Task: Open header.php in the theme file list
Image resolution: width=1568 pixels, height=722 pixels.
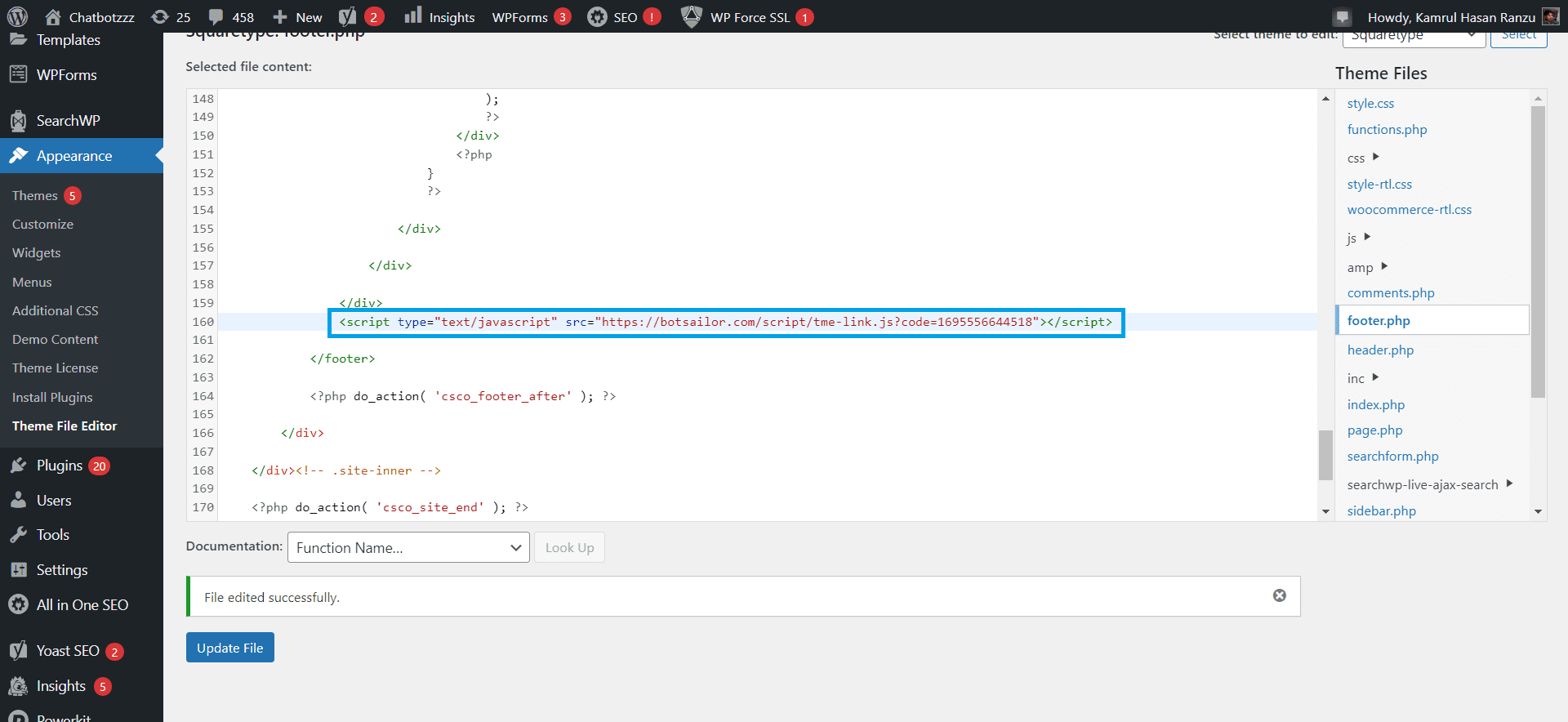Action: 1380,350
